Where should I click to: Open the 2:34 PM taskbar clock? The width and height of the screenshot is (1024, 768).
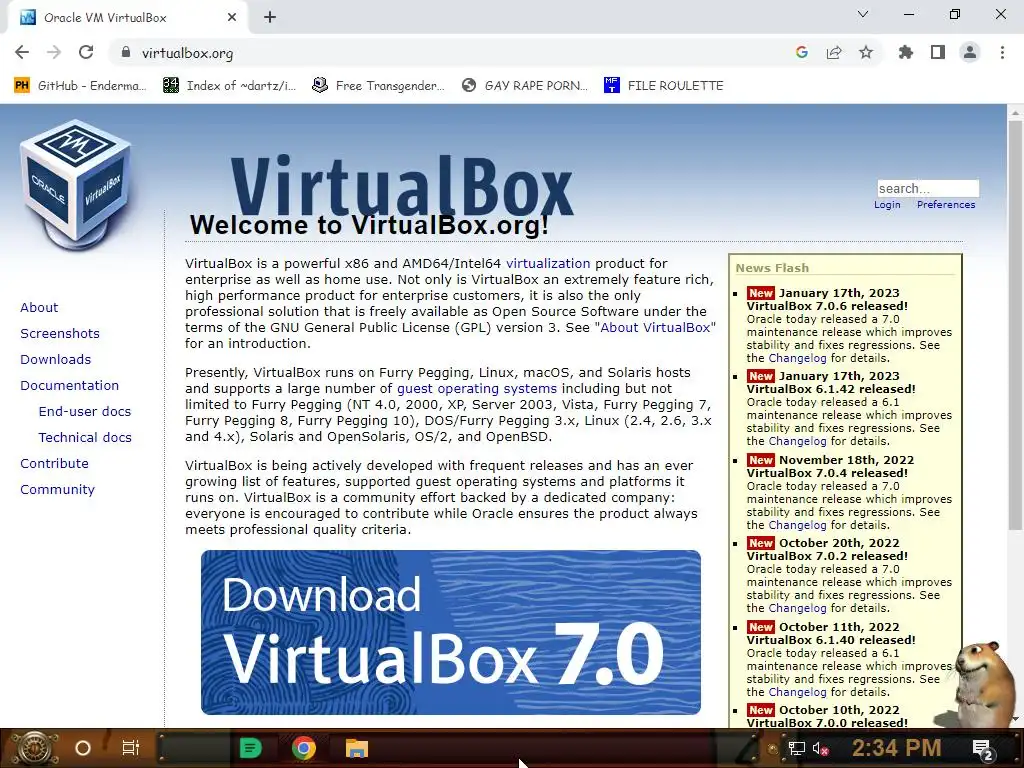[x=897, y=748]
